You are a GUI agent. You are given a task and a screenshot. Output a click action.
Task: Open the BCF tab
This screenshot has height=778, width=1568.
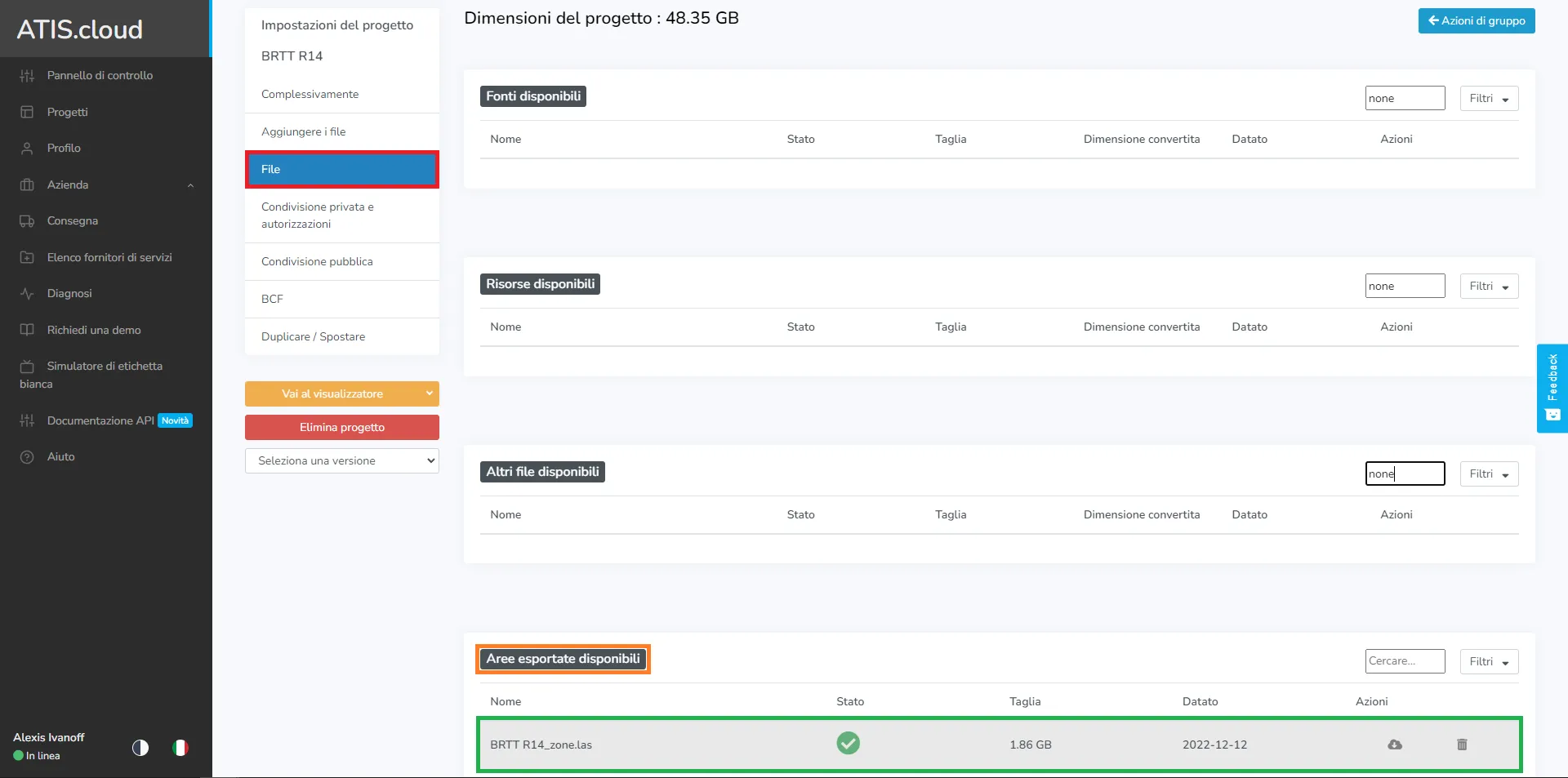(342, 299)
